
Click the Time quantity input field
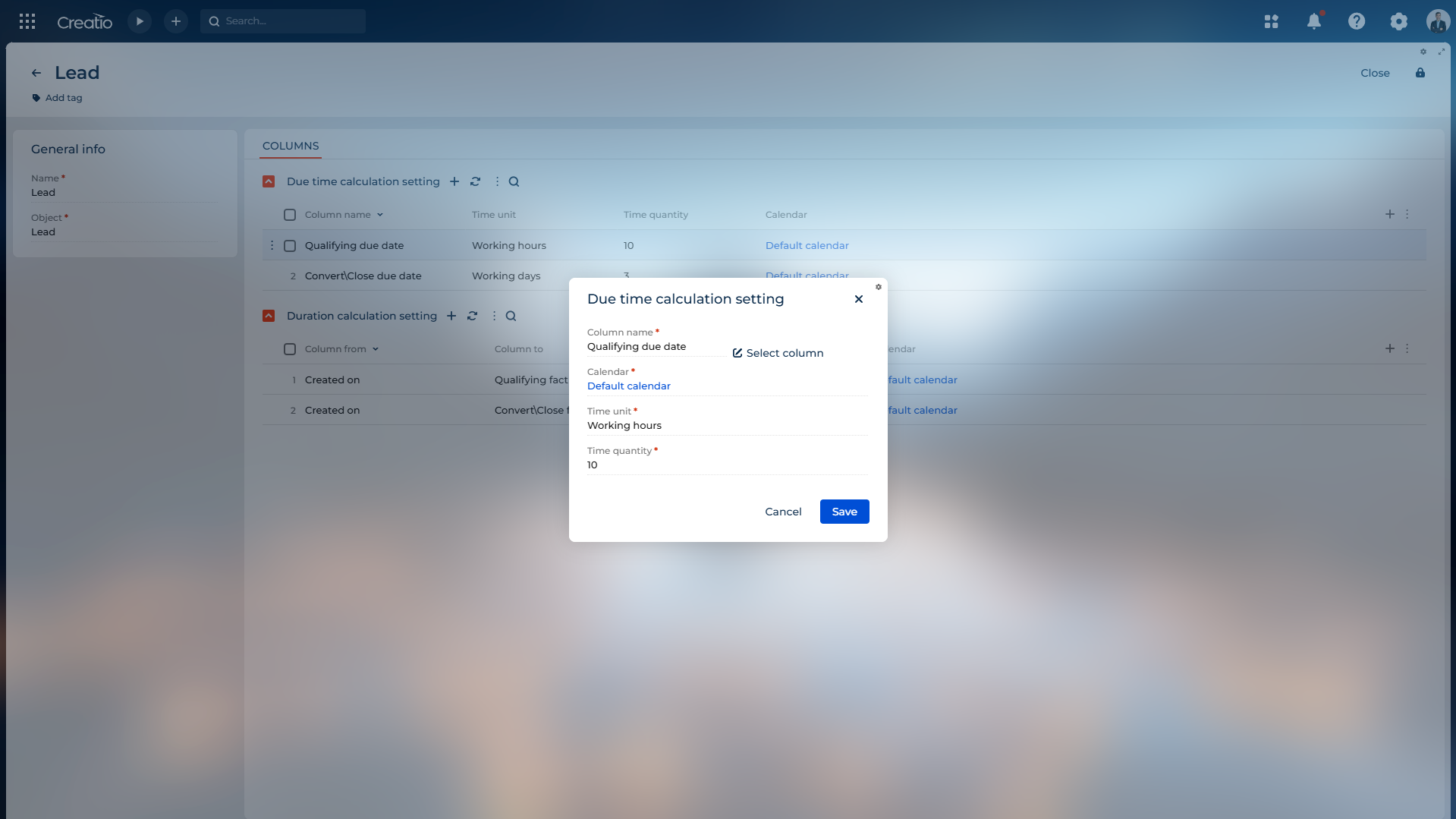tap(726, 465)
